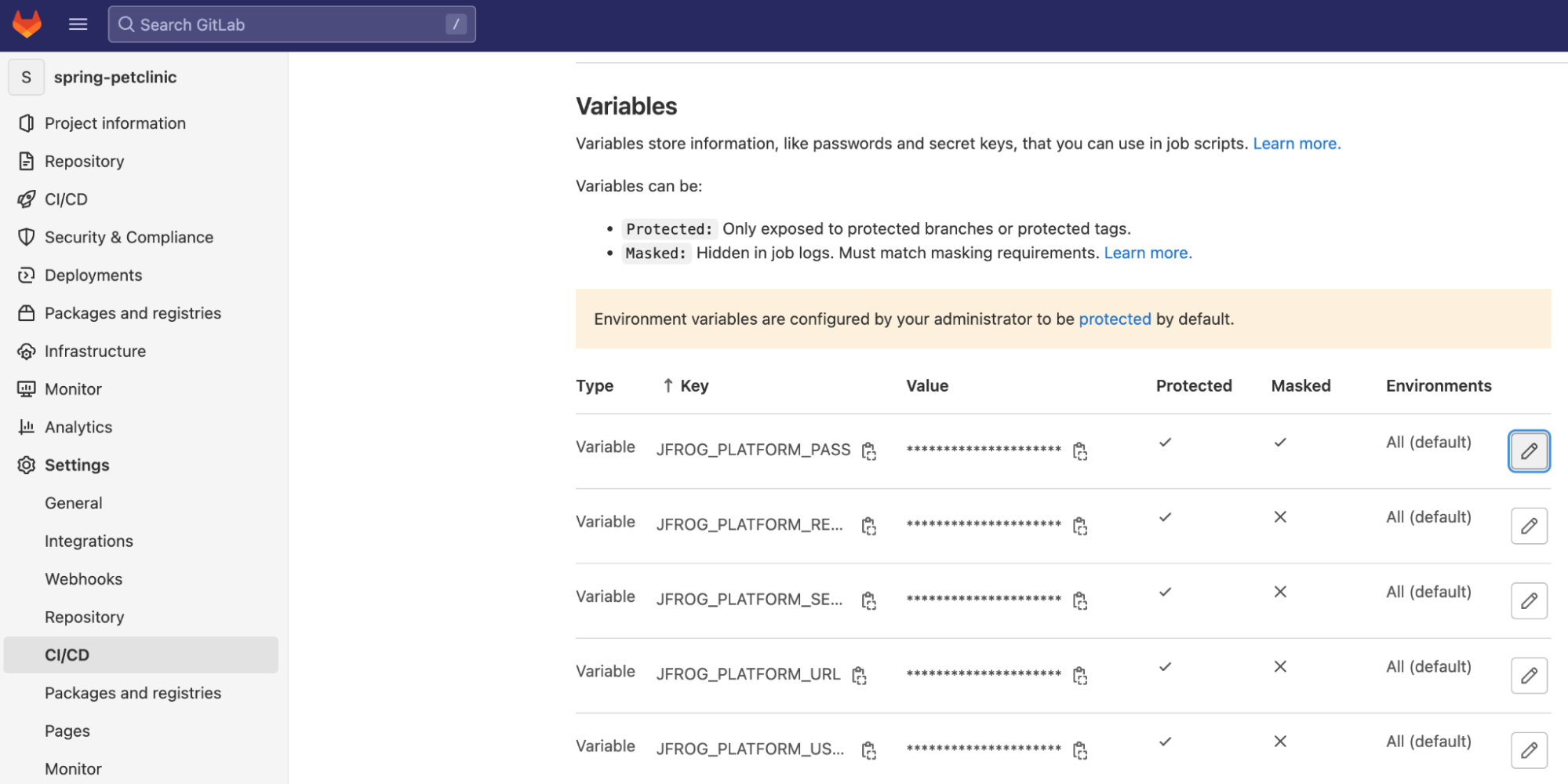This screenshot has height=784, width=1568.
Task: Copy JFROG_PLATFORM_PASS key to clipboard
Action: pos(868,450)
